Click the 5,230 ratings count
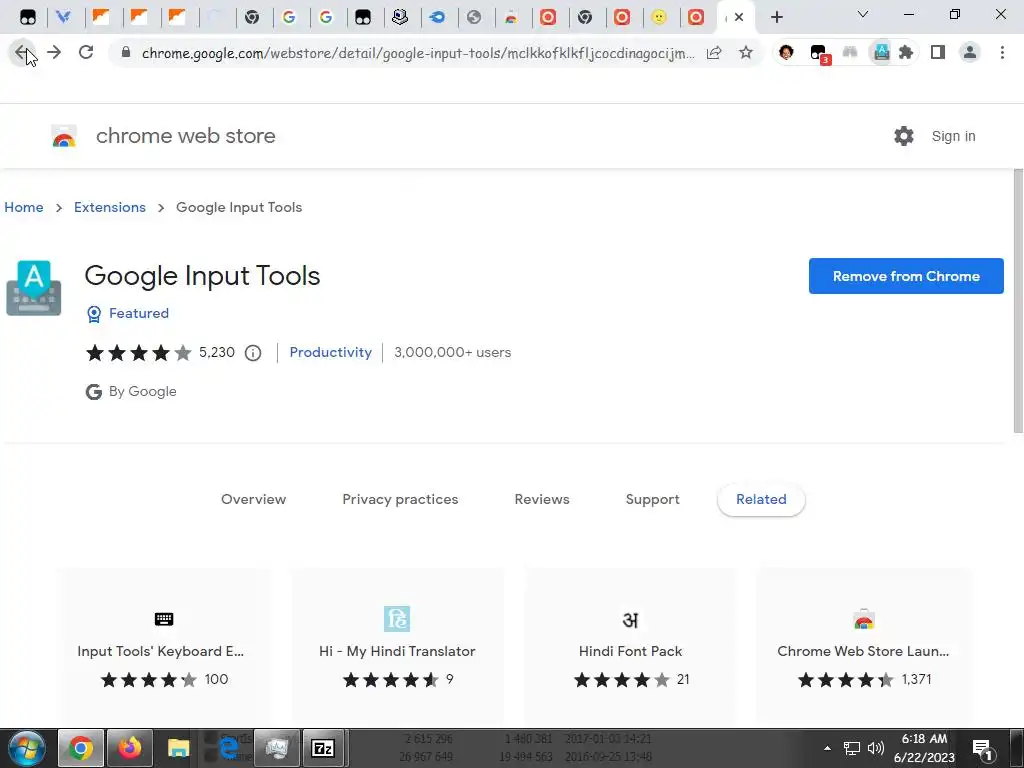1024x768 pixels. click(x=217, y=353)
